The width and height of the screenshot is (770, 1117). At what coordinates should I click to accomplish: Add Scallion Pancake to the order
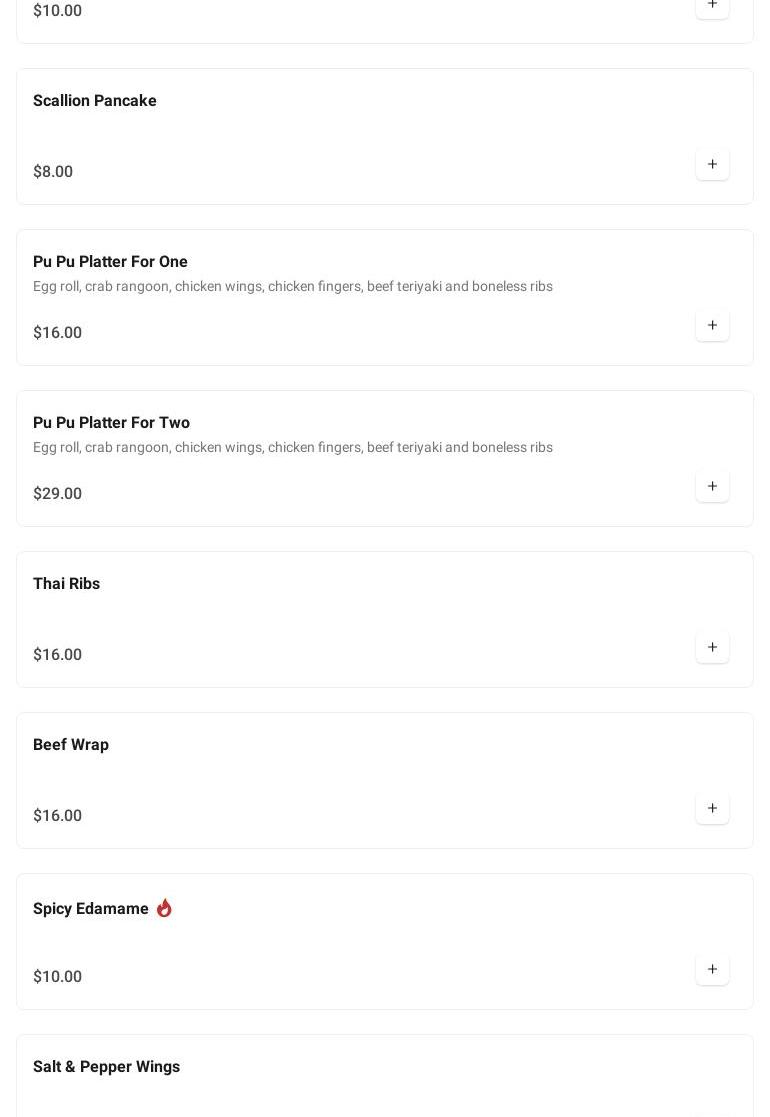point(712,164)
